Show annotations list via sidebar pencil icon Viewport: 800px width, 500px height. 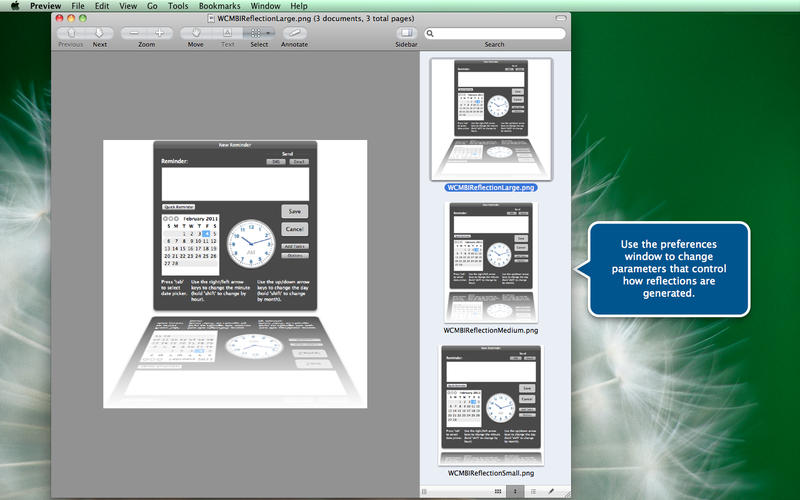click(x=551, y=491)
